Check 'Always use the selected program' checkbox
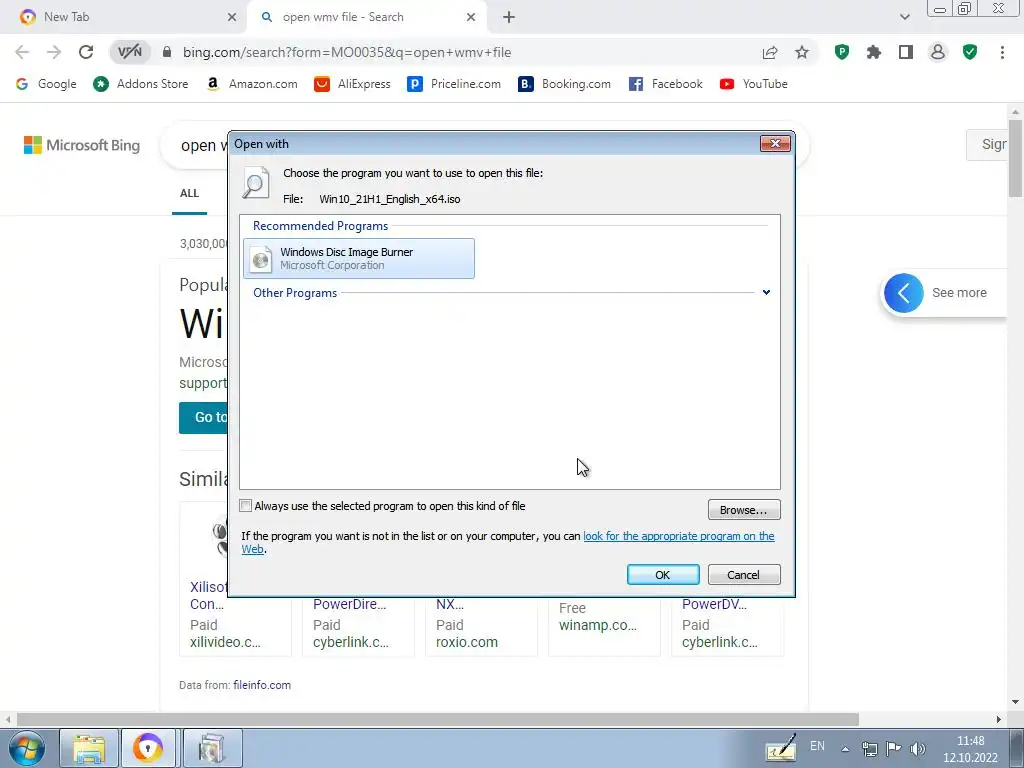The width and height of the screenshot is (1024, 768). tap(246, 505)
